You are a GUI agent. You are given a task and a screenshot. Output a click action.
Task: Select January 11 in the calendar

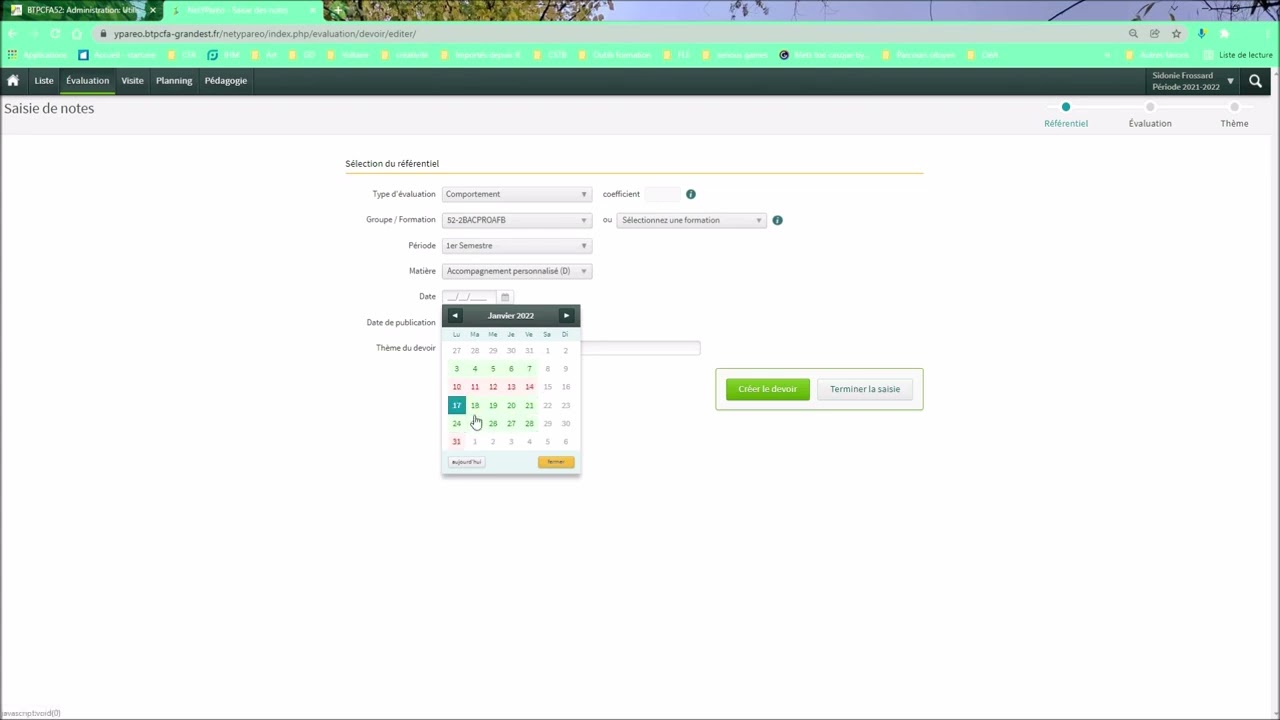tap(475, 387)
